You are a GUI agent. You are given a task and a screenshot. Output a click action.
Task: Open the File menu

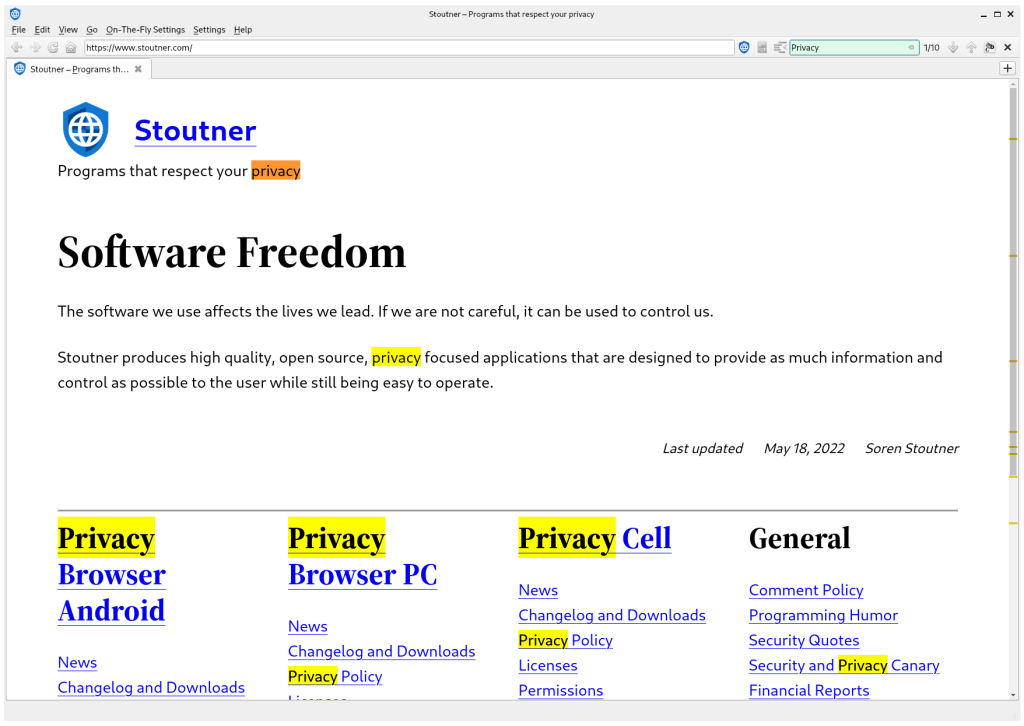tap(18, 30)
